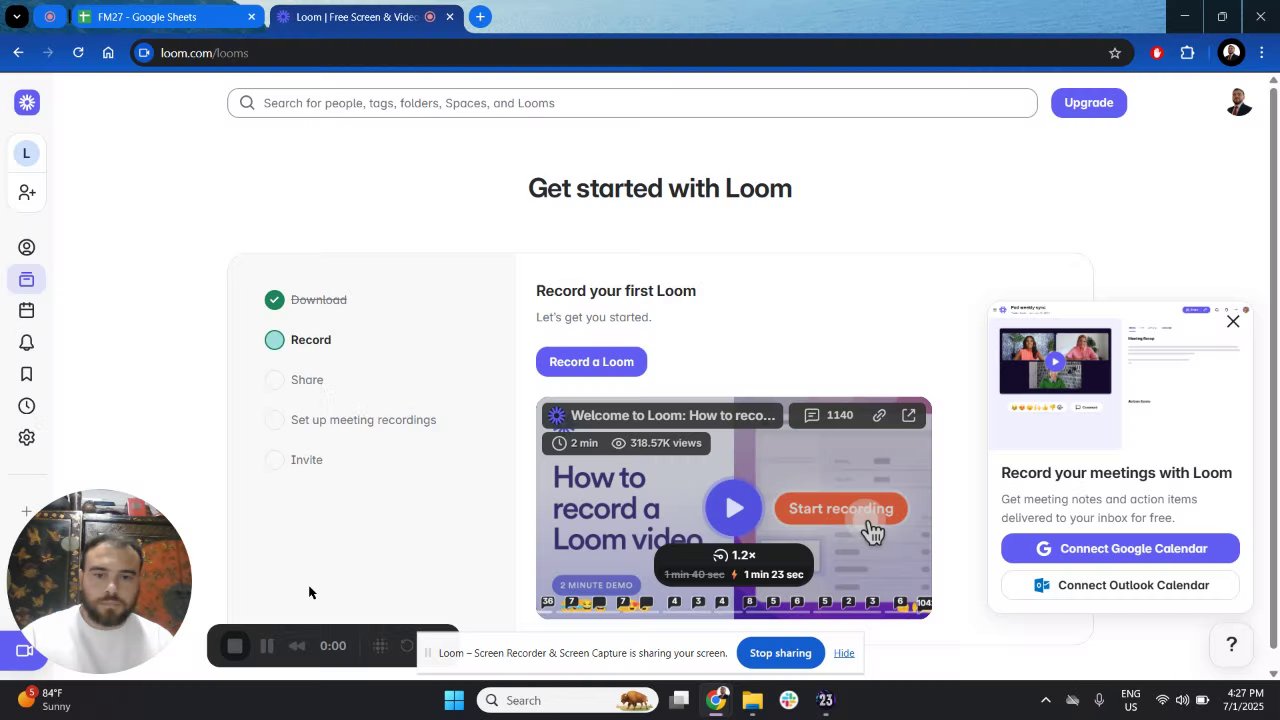This screenshot has width=1280, height=720.
Task: Open the settings gear icon in sidebar
Action: tap(27, 438)
